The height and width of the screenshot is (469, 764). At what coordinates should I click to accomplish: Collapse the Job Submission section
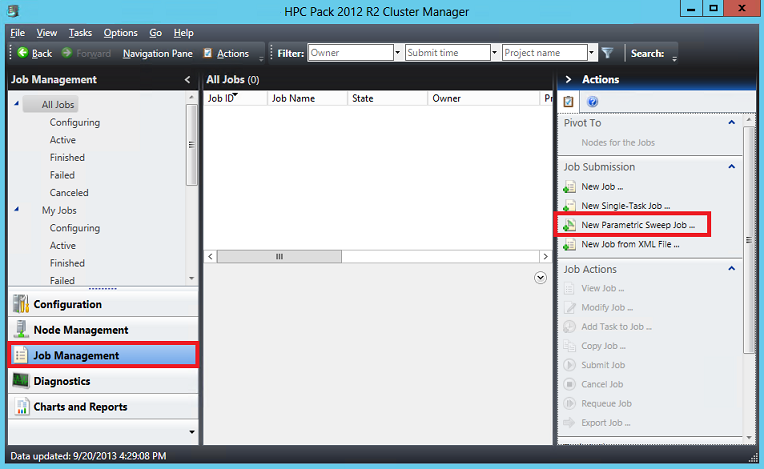(x=731, y=167)
